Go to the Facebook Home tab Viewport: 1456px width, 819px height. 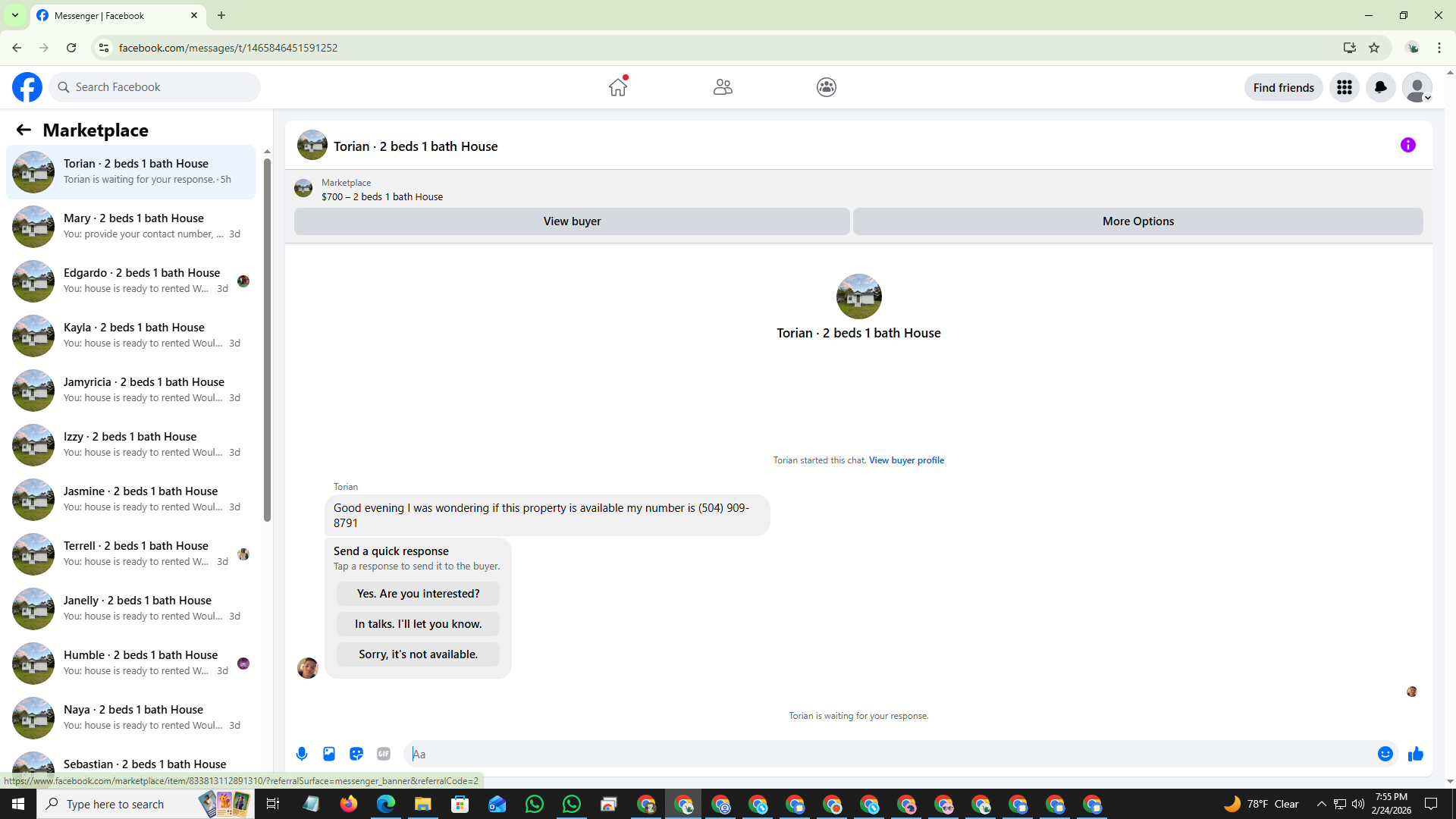click(x=618, y=87)
